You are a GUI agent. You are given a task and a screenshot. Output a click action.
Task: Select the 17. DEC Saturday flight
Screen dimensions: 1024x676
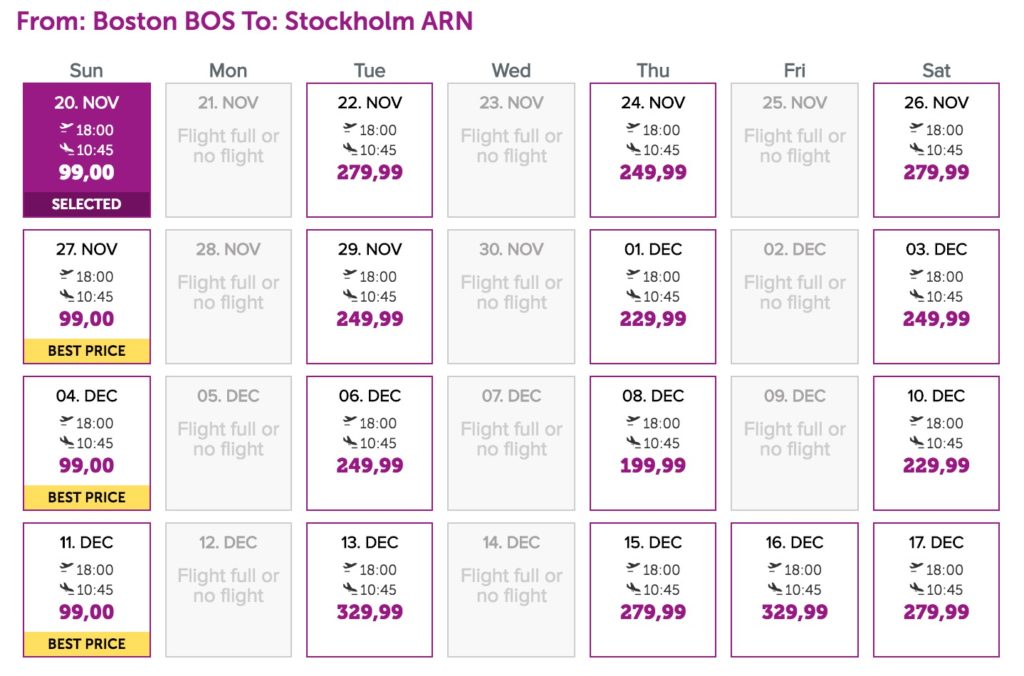[936, 589]
